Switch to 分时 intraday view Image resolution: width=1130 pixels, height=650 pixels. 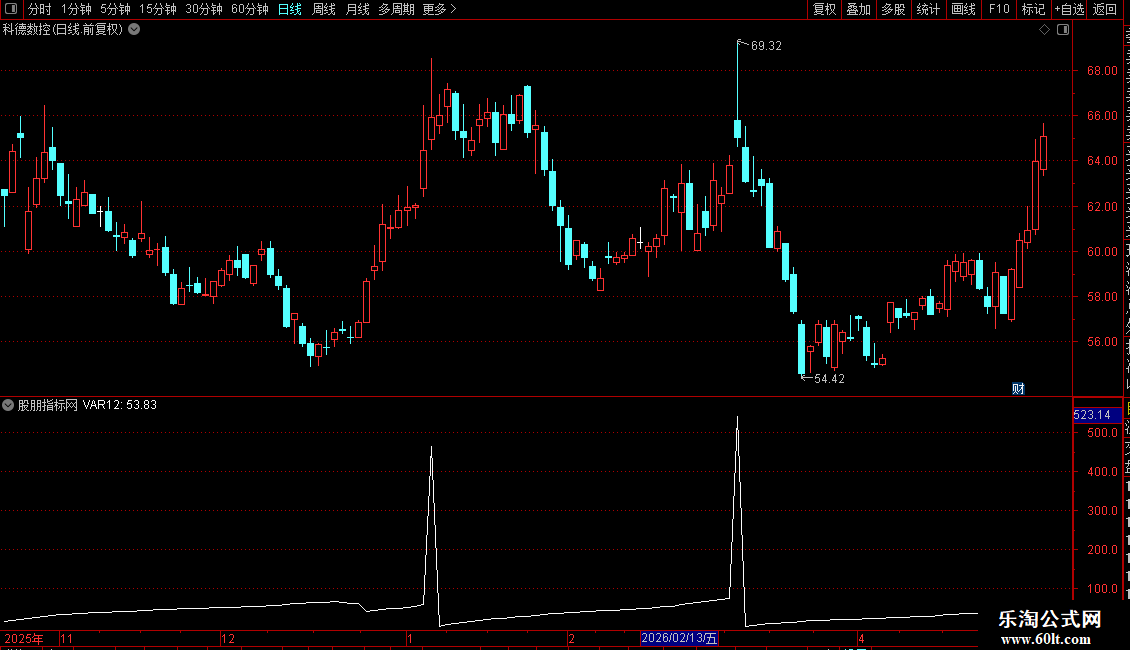[40, 9]
